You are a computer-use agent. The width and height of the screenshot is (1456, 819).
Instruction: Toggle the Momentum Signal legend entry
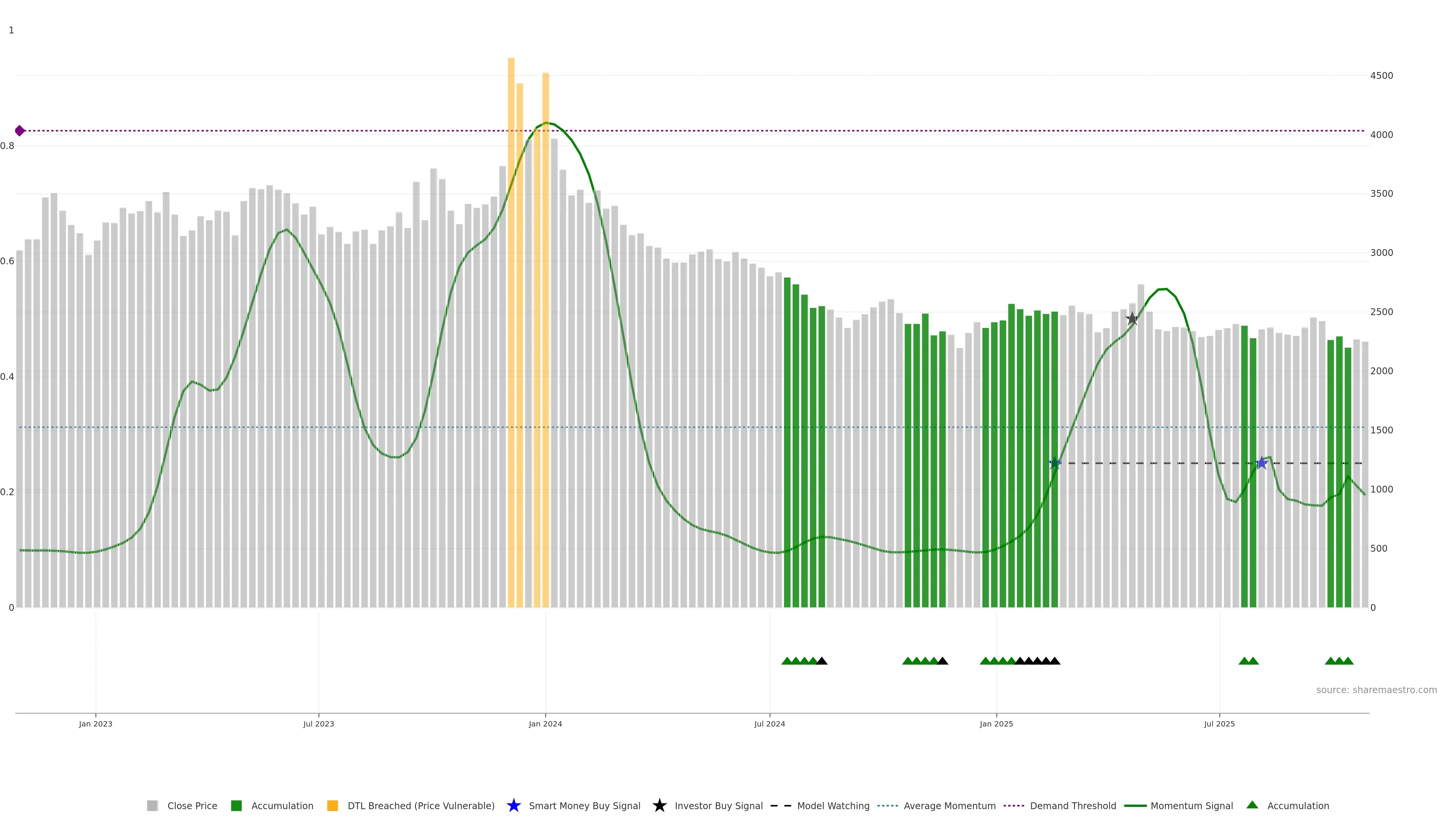pyautogui.click(x=1191, y=805)
